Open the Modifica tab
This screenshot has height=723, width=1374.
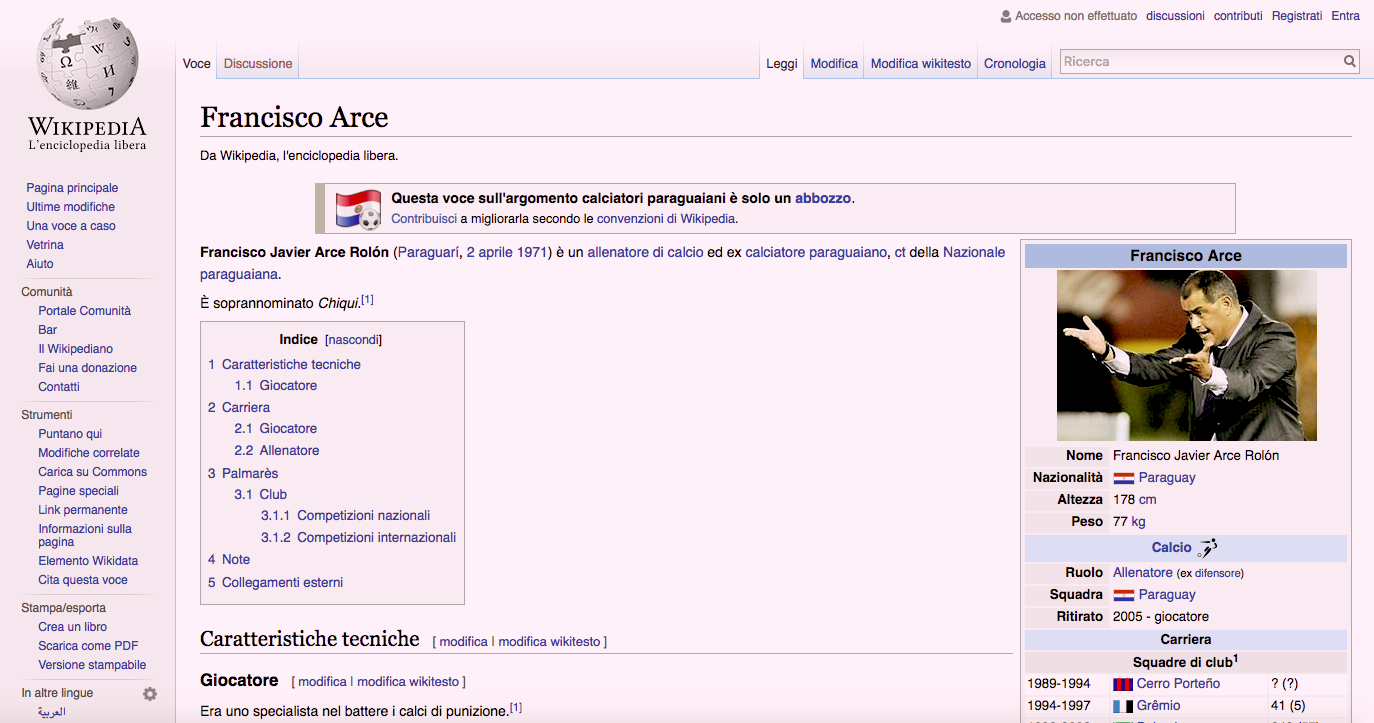[834, 63]
